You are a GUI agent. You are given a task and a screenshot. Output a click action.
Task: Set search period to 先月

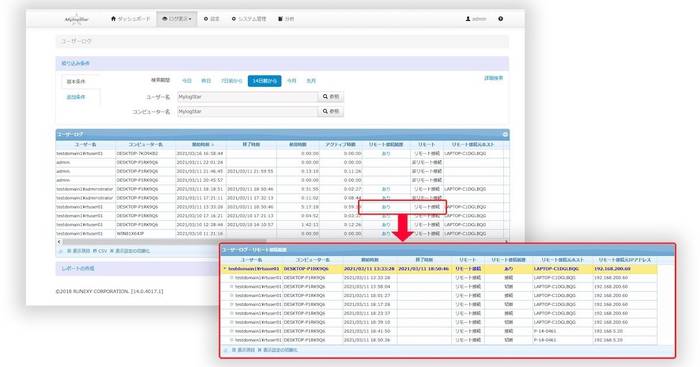tap(311, 81)
